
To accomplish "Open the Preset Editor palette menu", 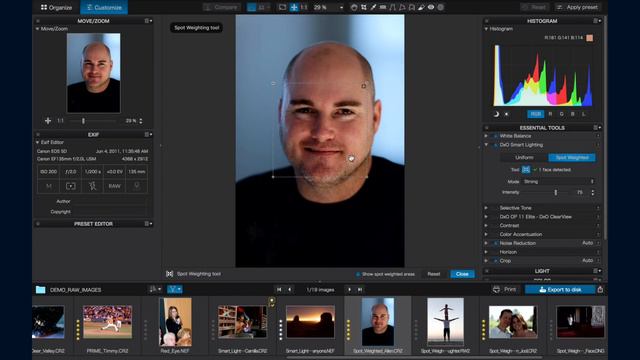I will [x=148, y=224].
